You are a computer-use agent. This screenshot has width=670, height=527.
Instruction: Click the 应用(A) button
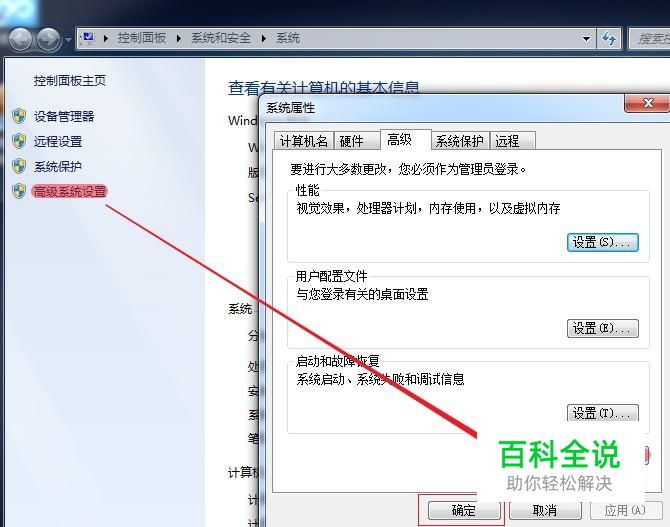(x=626, y=510)
